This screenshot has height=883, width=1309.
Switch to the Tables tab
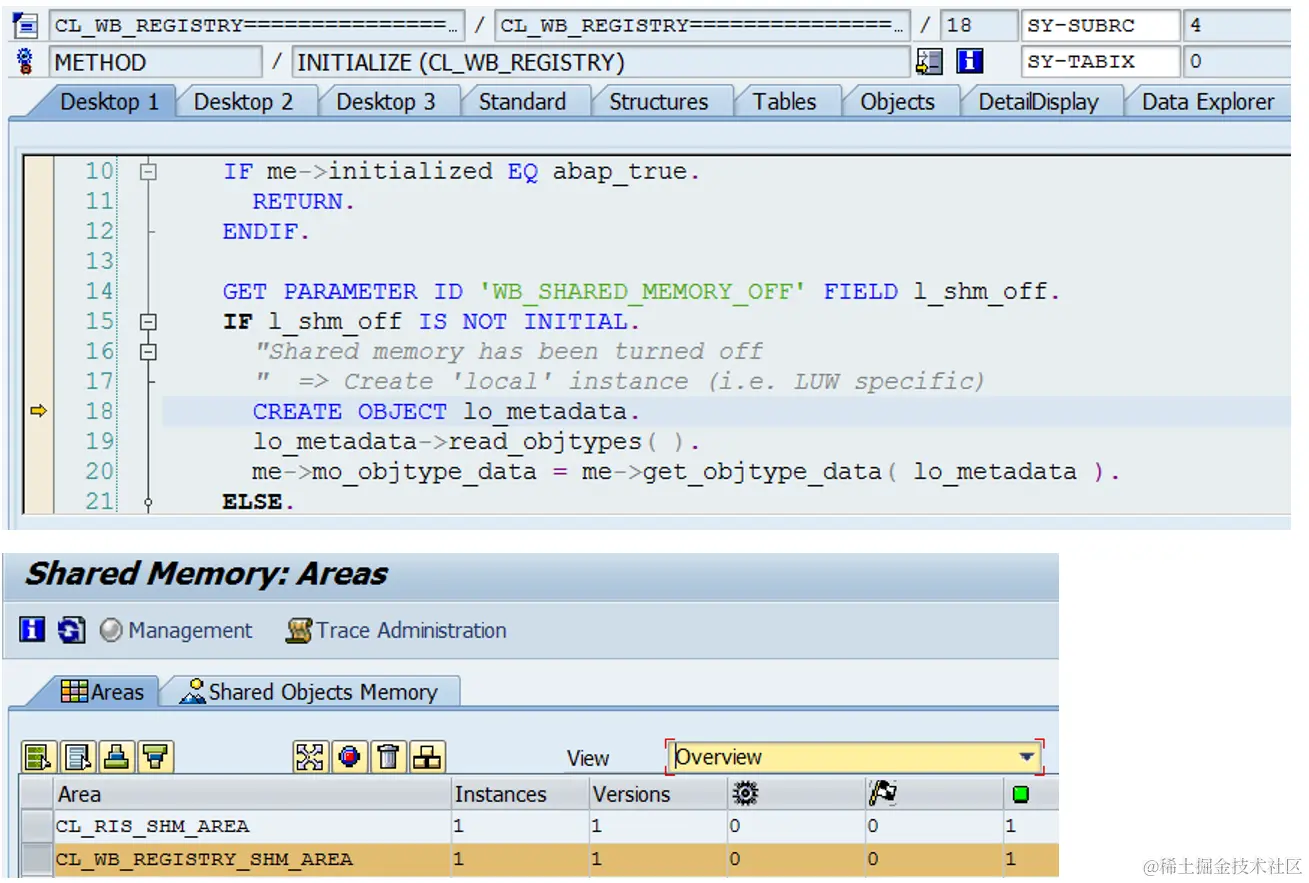click(784, 102)
